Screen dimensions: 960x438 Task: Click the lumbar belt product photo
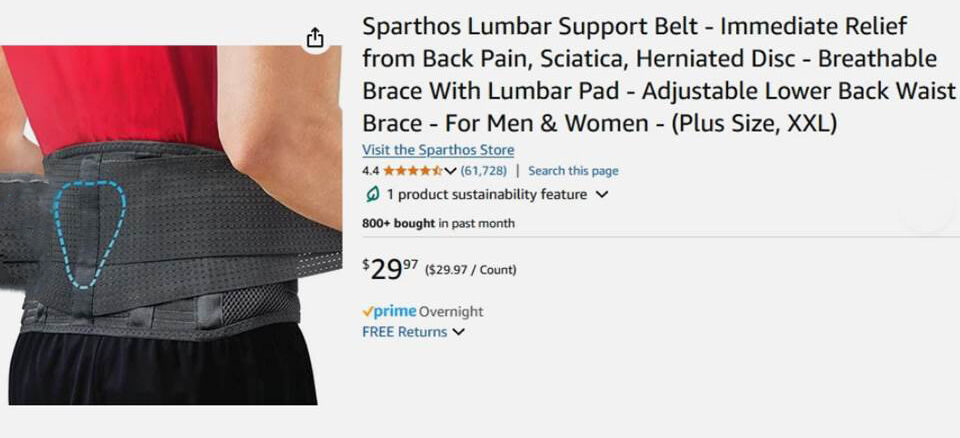[x=171, y=225]
